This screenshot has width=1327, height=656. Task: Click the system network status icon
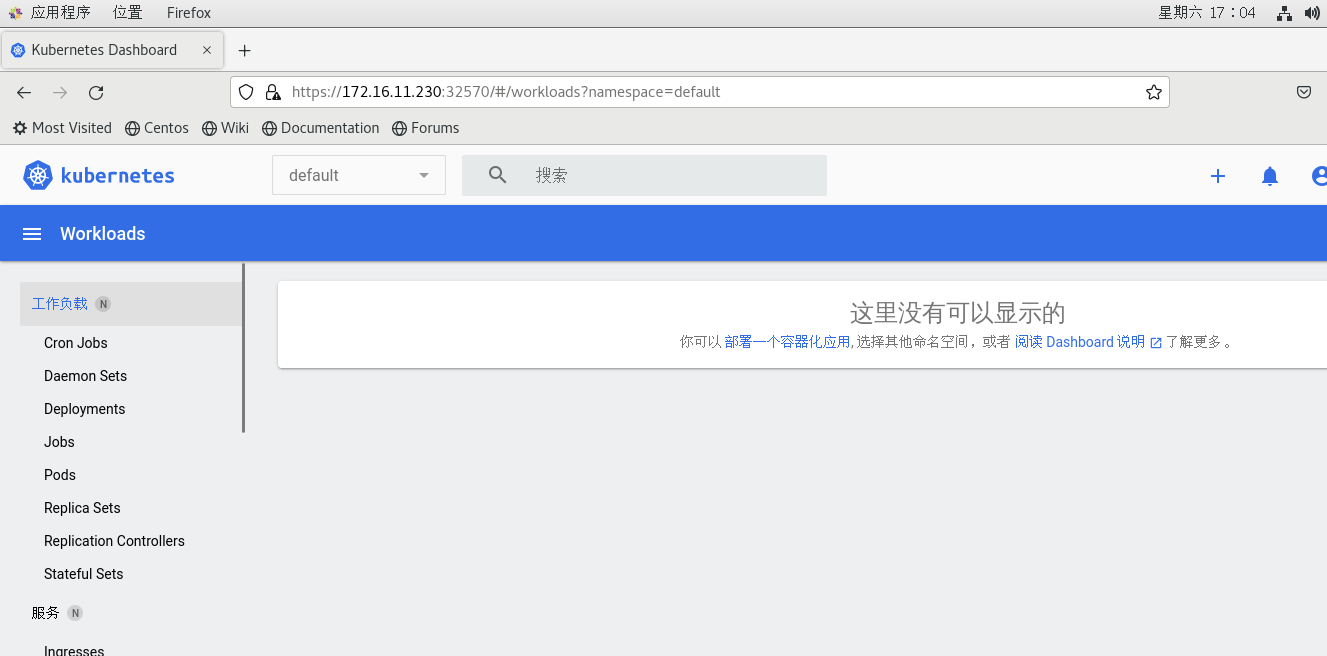pyautogui.click(x=1285, y=13)
